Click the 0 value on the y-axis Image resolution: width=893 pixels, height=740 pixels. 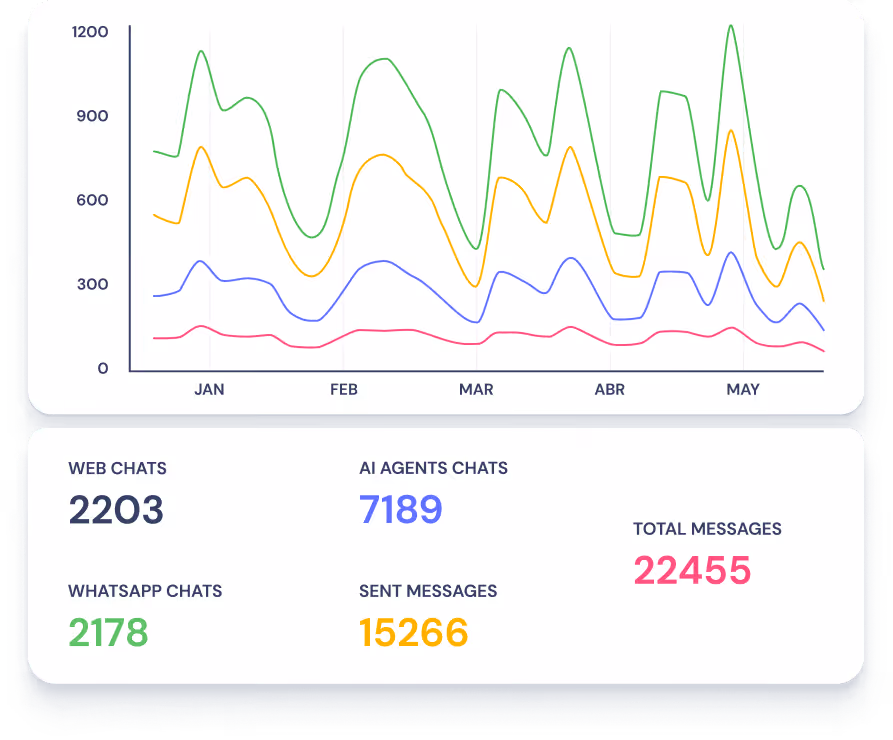point(102,369)
